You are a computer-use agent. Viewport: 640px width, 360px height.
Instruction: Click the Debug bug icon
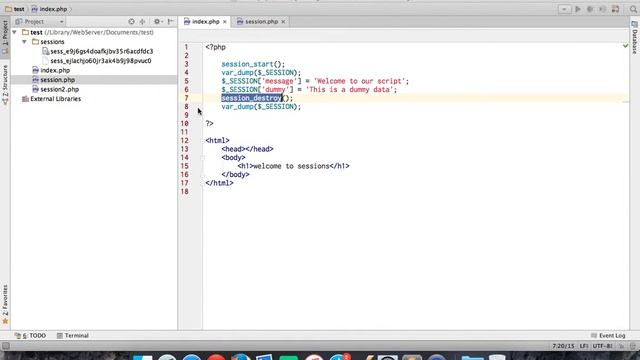click(x=590, y=9)
